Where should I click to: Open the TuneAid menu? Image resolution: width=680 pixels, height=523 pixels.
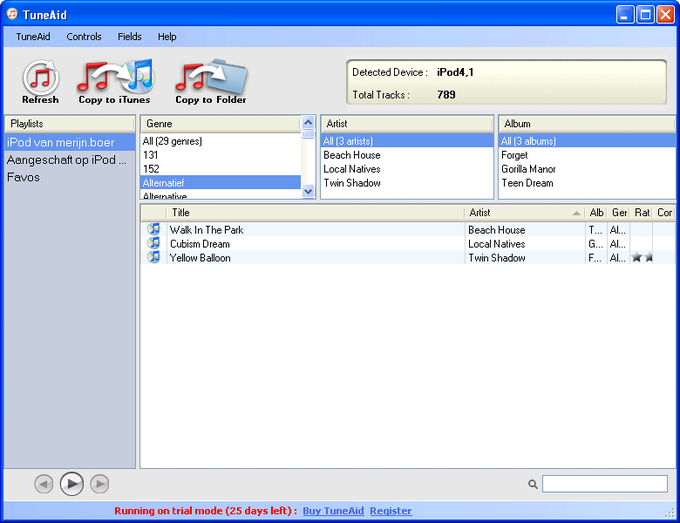click(33, 37)
